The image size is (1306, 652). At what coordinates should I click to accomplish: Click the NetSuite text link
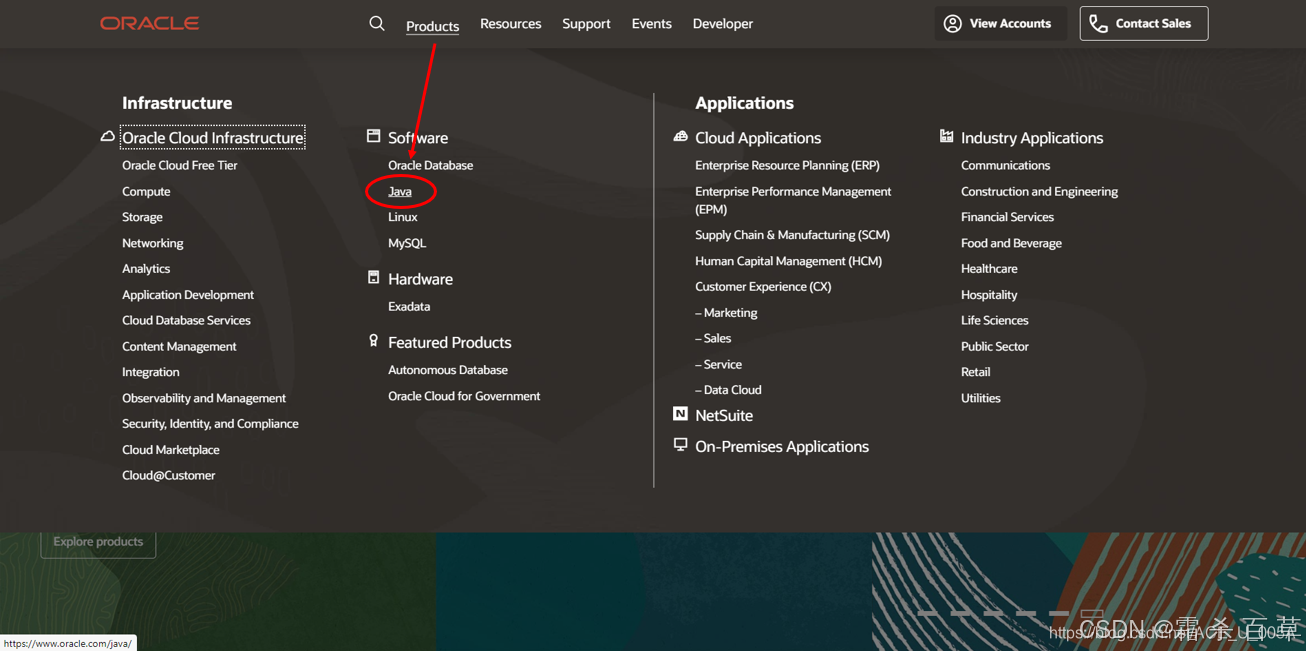pos(724,415)
